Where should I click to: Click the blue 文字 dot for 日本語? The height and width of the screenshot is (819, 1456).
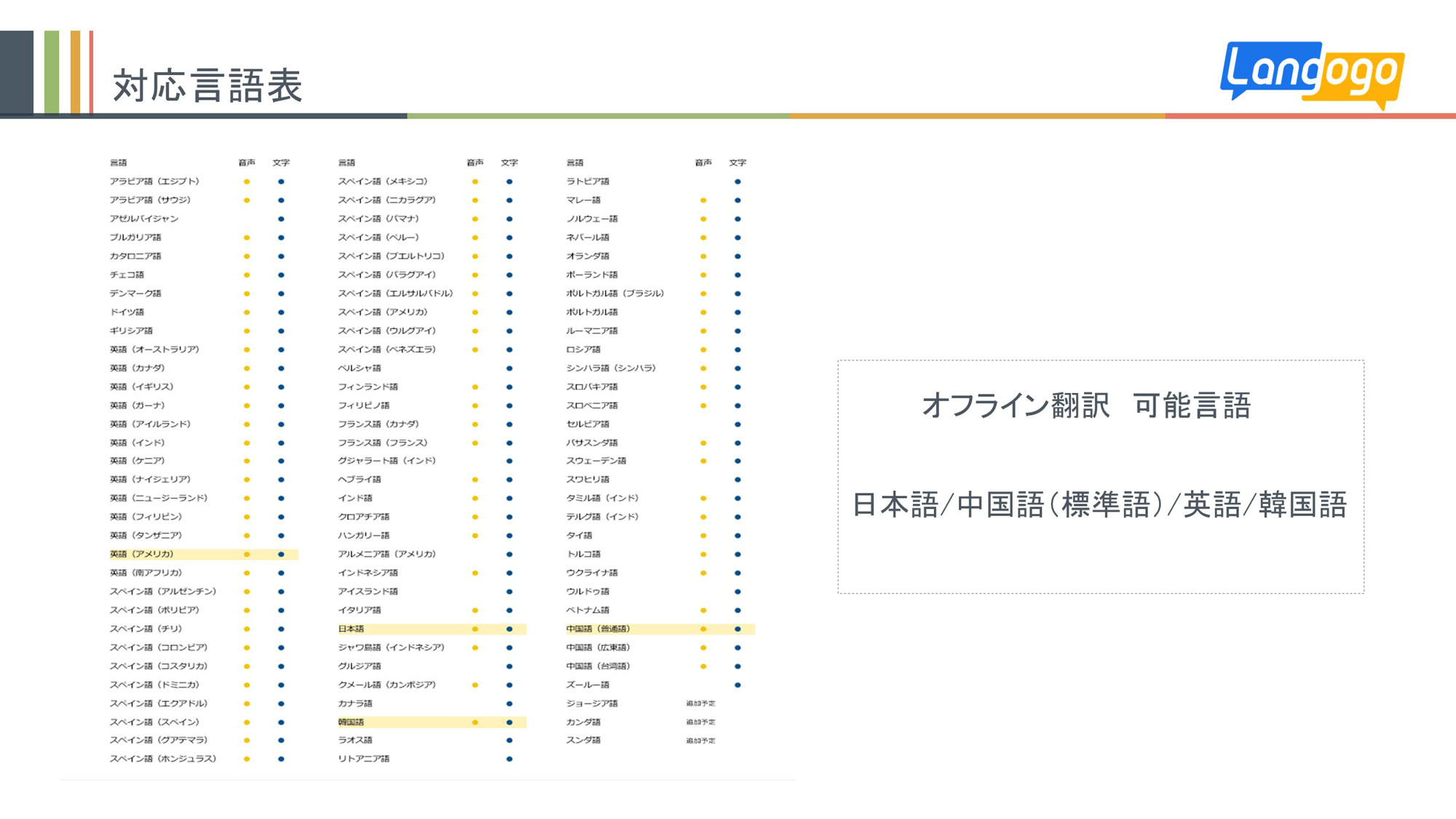point(510,629)
